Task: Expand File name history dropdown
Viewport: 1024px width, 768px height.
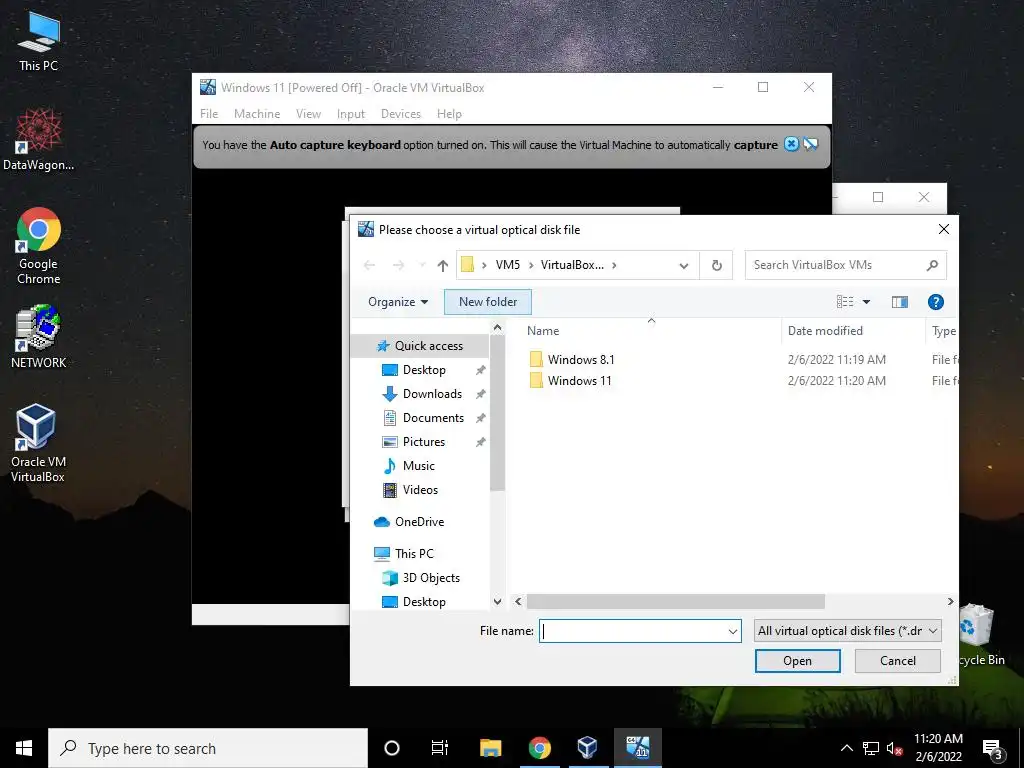Action: point(732,632)
